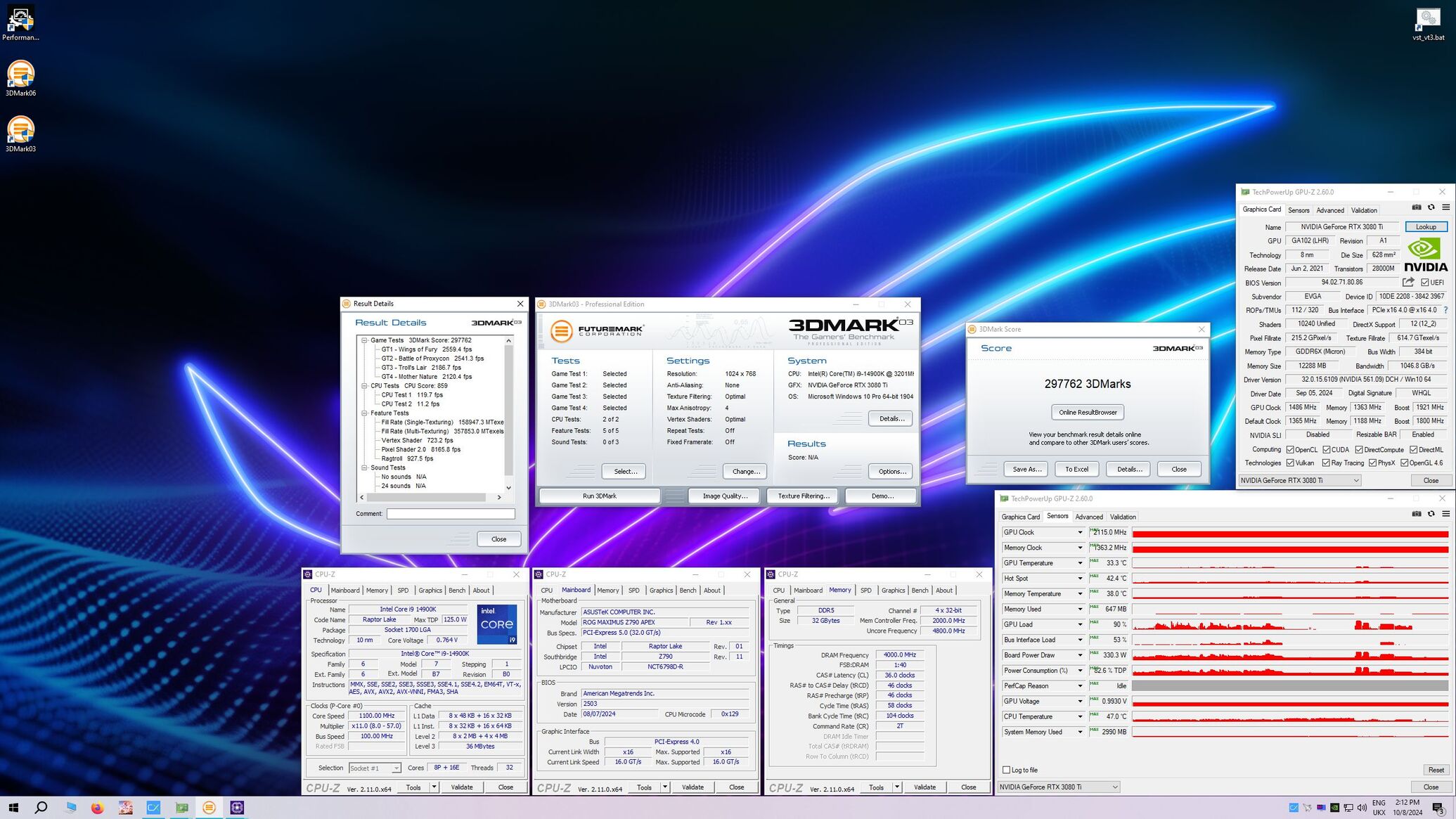
Task: Open the vst_vt3.bat desktop file
Action: pyautogui.click(x=1428, y=23)
